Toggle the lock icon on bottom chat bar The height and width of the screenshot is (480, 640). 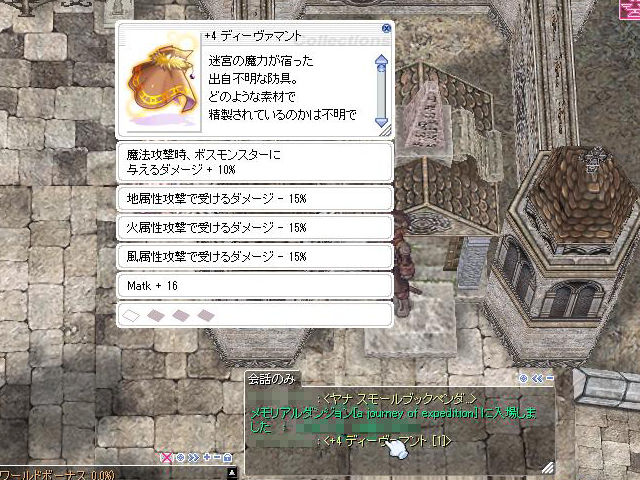[228, 458]
